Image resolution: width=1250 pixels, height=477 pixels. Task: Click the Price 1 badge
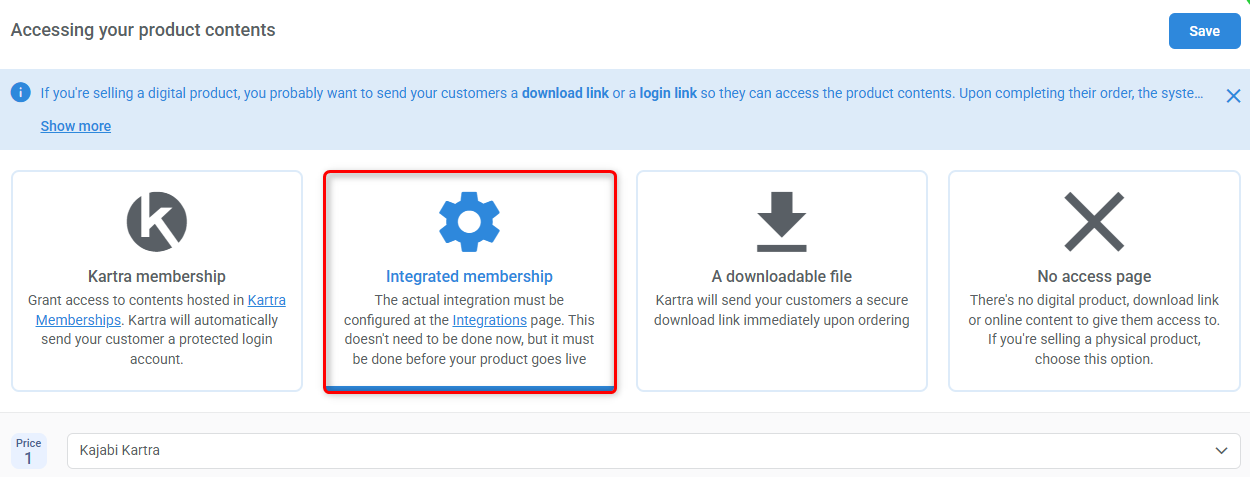29,451
